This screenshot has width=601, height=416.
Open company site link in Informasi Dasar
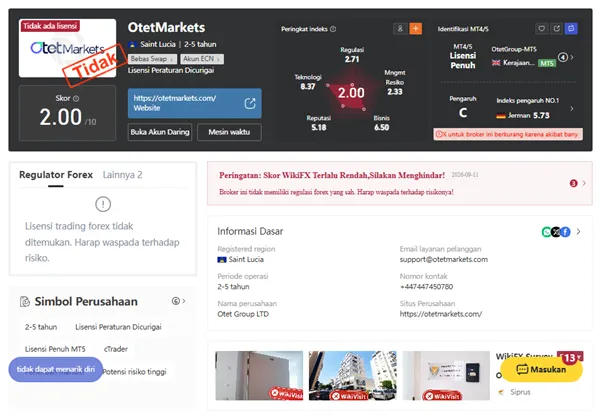pyautogui.click(x=441, y=314)
